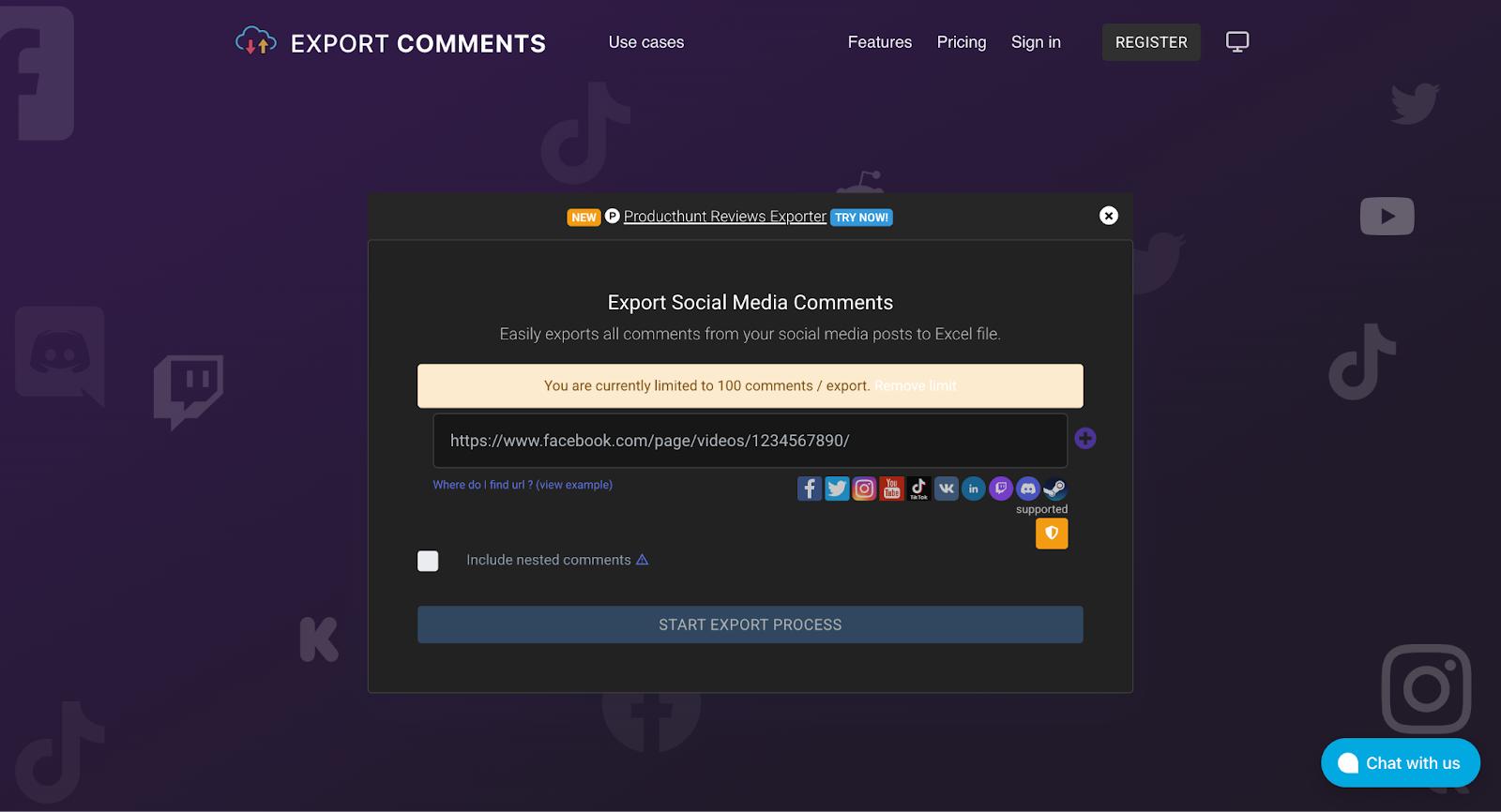Select the Twitter supported platform icon
The width and height of the screenshot is (1501, 812).
[x=837, y=489]
